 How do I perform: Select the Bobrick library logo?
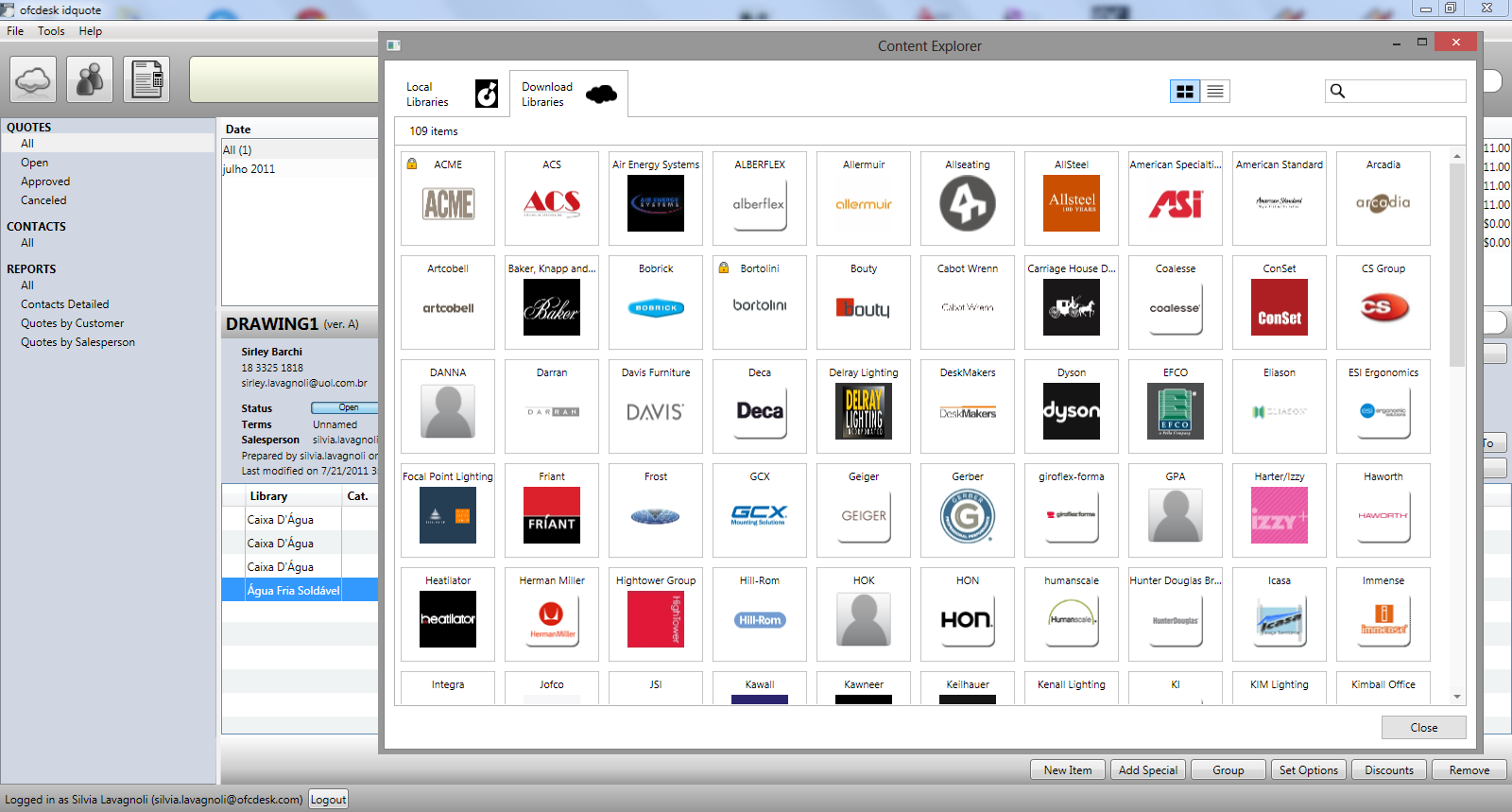[x=656, y=307]
